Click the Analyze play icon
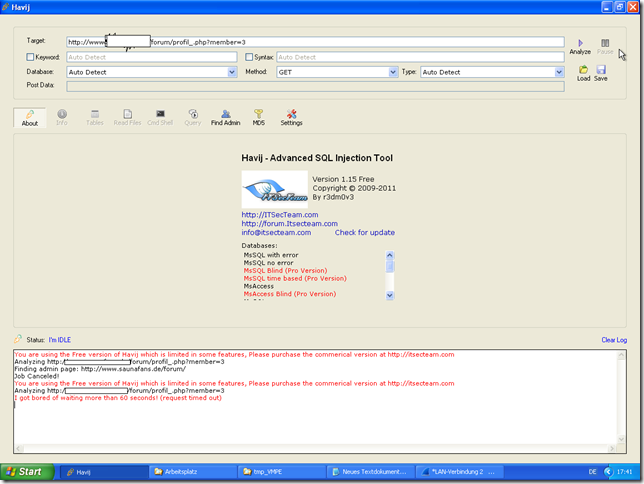 580,43
